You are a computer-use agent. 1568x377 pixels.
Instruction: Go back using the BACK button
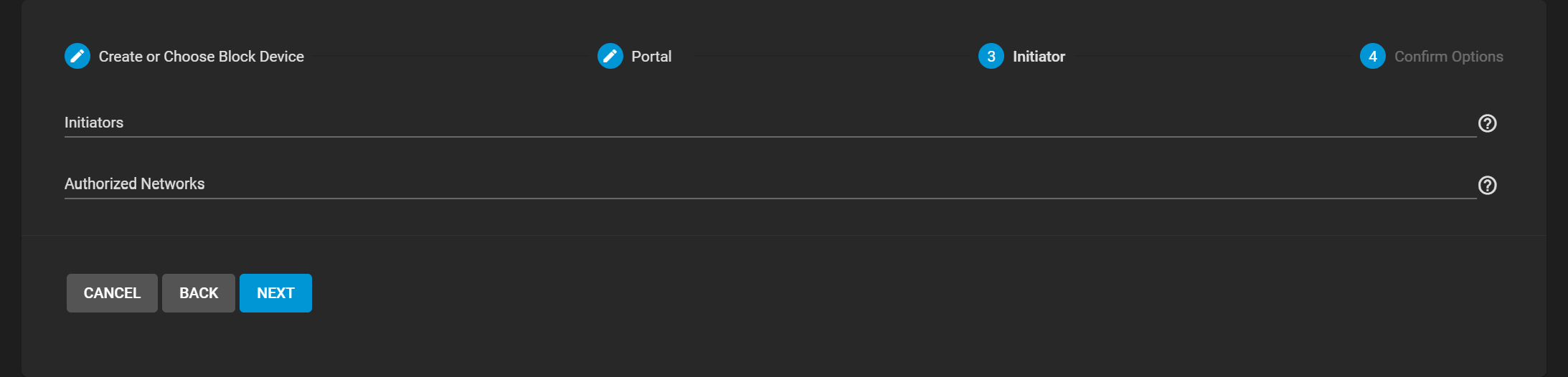199,293
